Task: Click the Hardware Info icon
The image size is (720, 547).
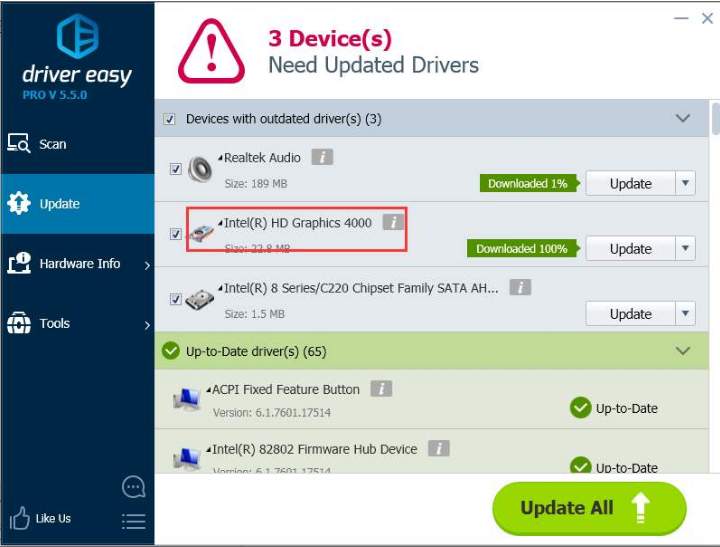Action: pos(19,263)
